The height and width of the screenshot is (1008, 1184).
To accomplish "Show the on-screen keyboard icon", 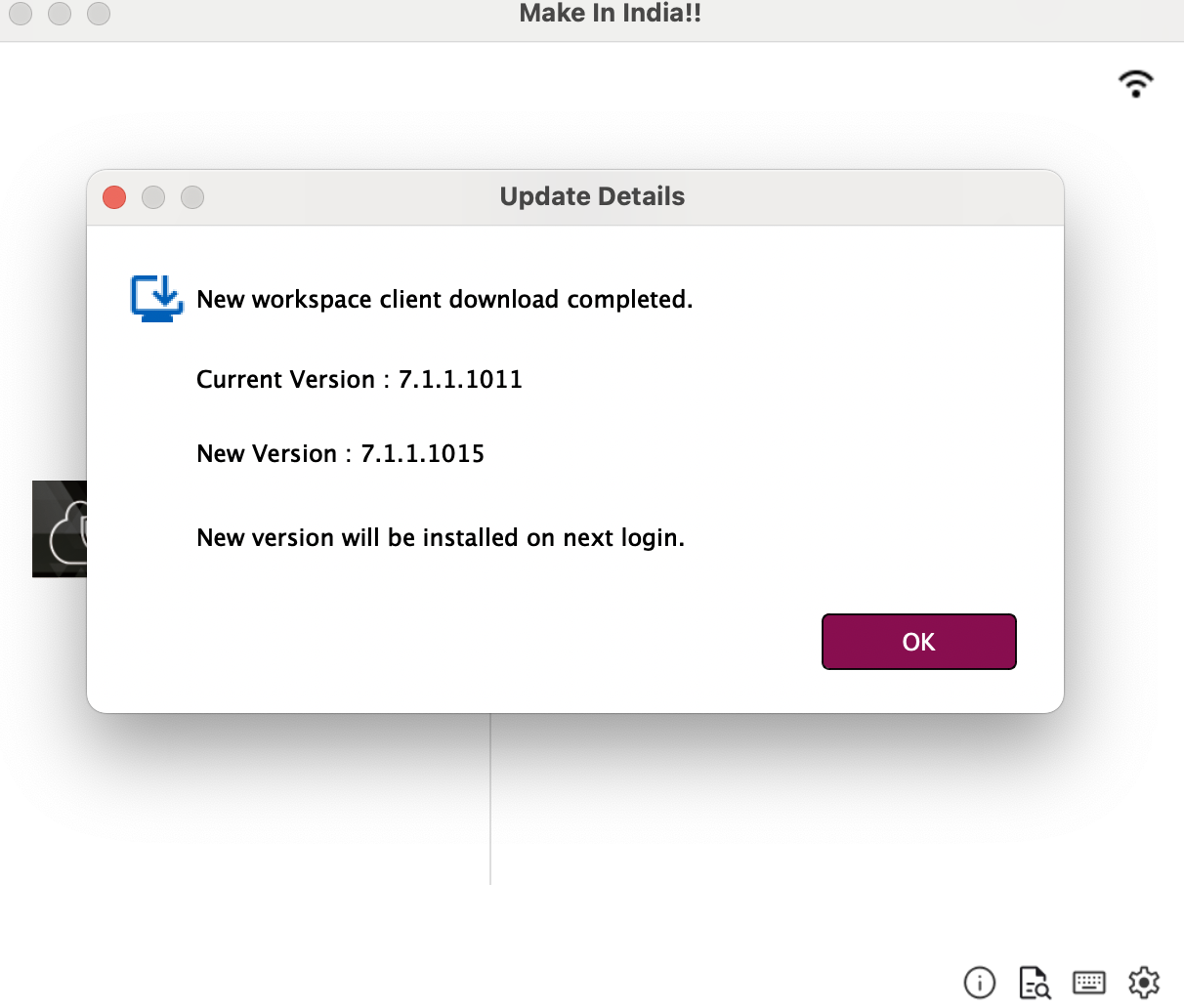I will tap(1088, 982).
